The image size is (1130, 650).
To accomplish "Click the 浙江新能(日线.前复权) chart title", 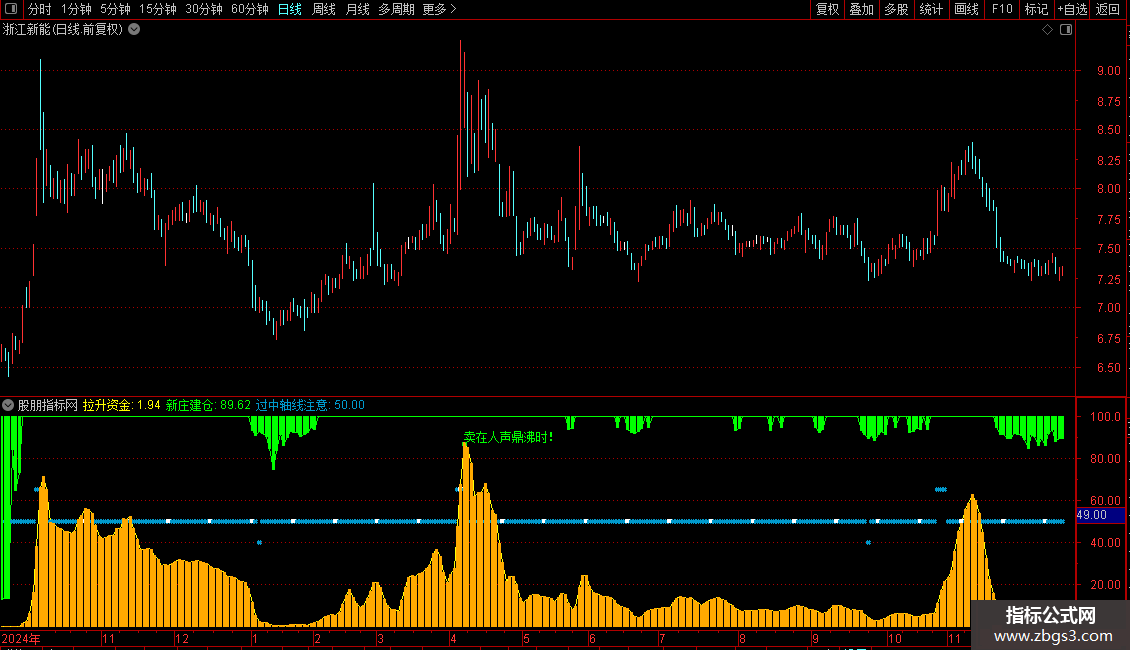I will [63, 30].
